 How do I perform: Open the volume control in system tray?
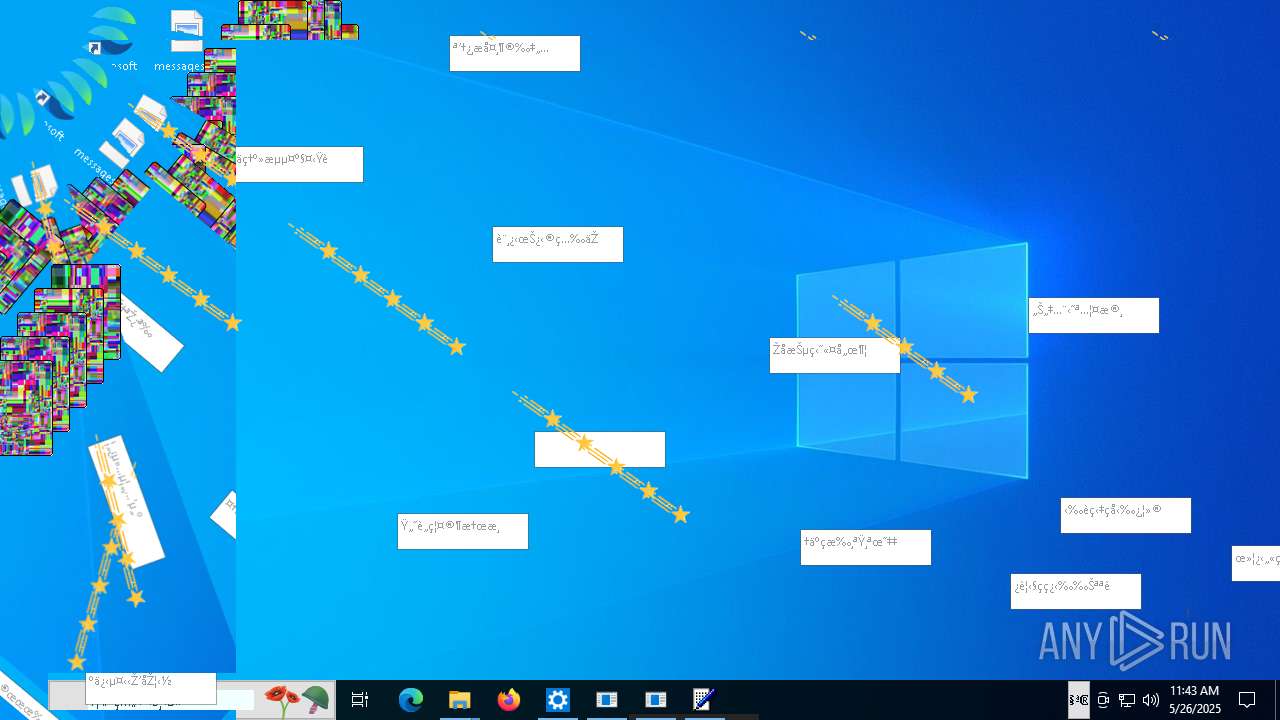click(1150, 700)
